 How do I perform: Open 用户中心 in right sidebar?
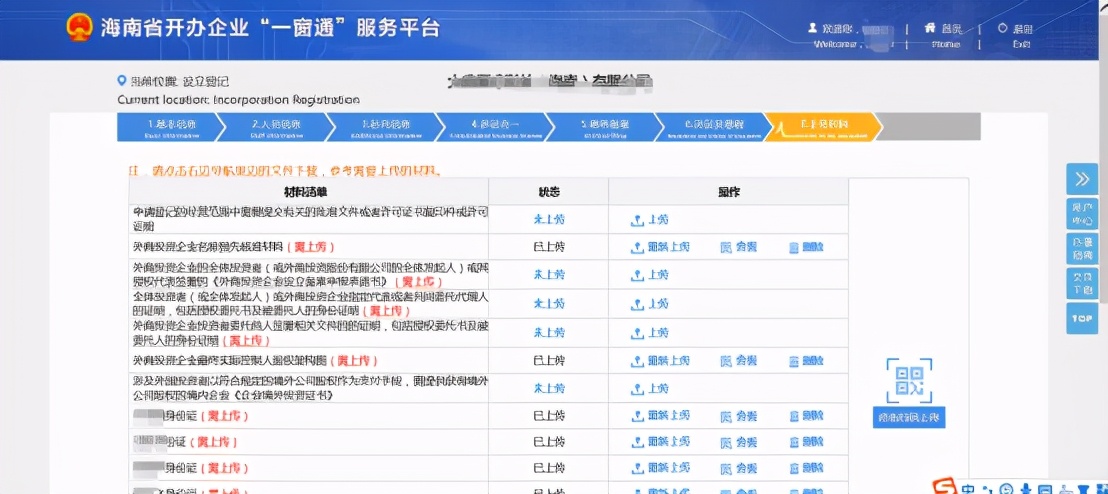[1082, 214]
